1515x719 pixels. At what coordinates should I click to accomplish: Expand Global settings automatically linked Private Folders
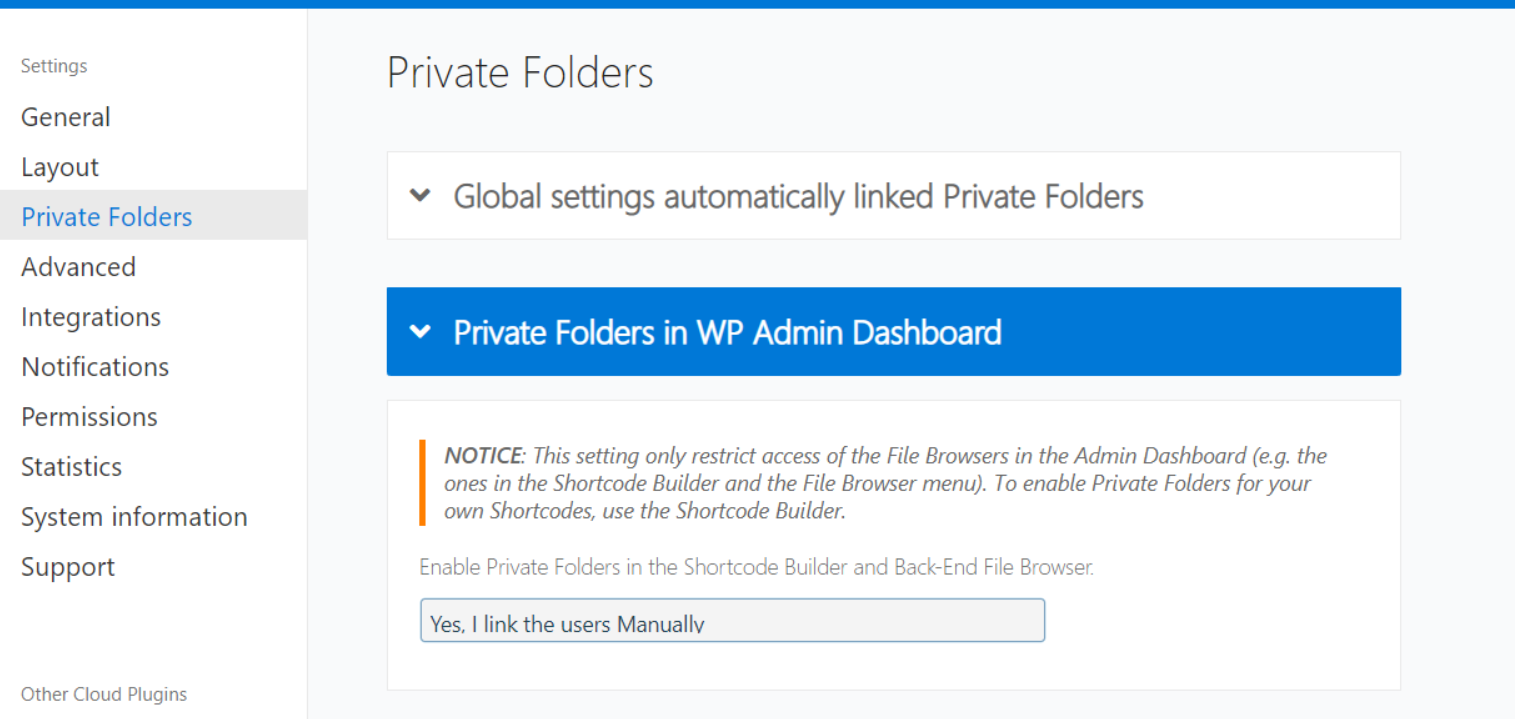(x=798, y=196)
